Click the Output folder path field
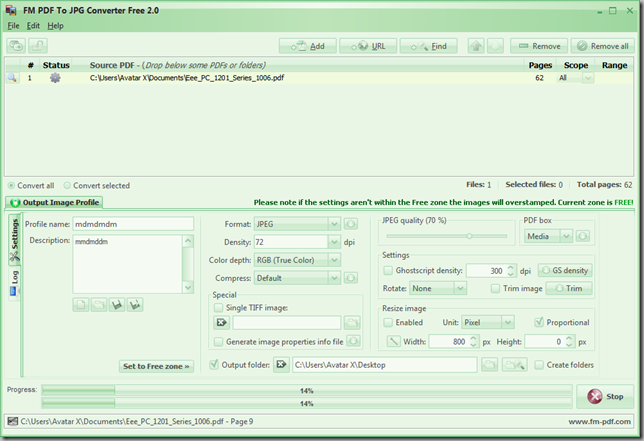 [x=385, y=365]
